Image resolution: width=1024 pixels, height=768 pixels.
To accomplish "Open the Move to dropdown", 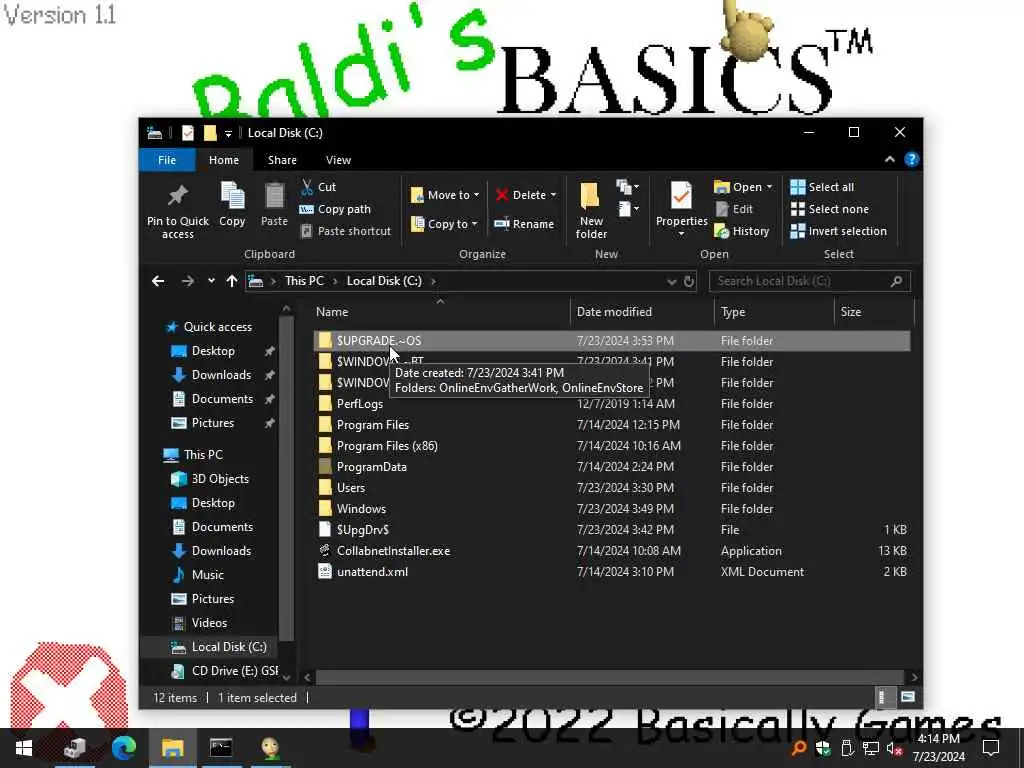I will (x=445, y=195).
